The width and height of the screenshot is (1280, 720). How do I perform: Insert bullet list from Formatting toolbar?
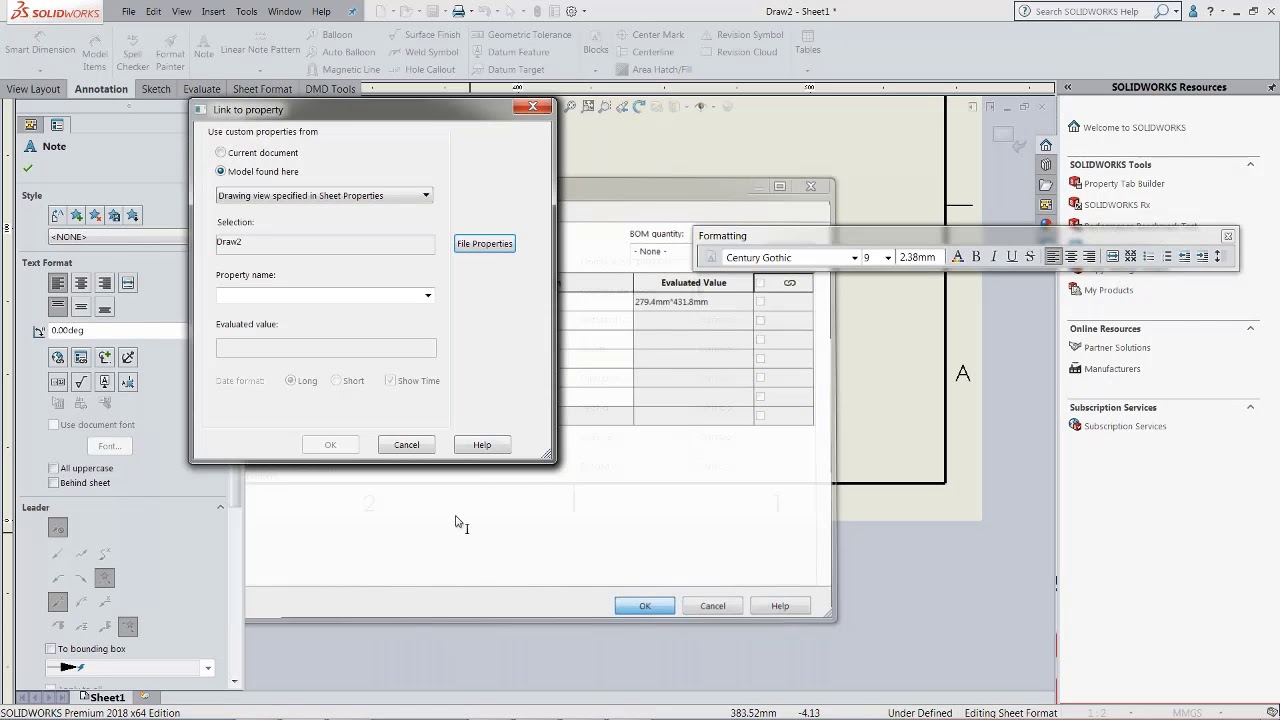(x=1149, y=257)
